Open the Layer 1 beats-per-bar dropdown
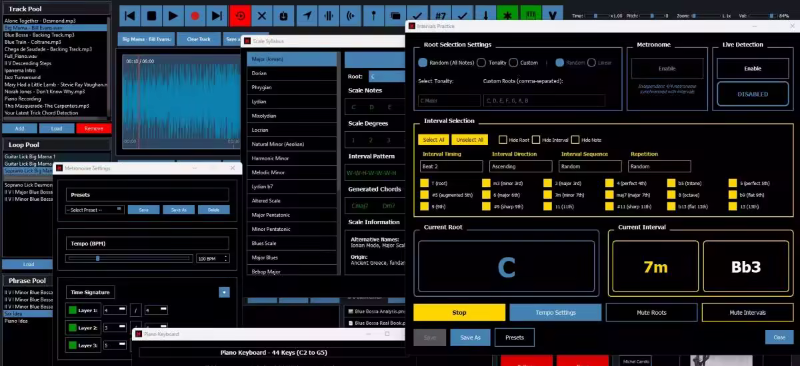 tap(115, 310)
